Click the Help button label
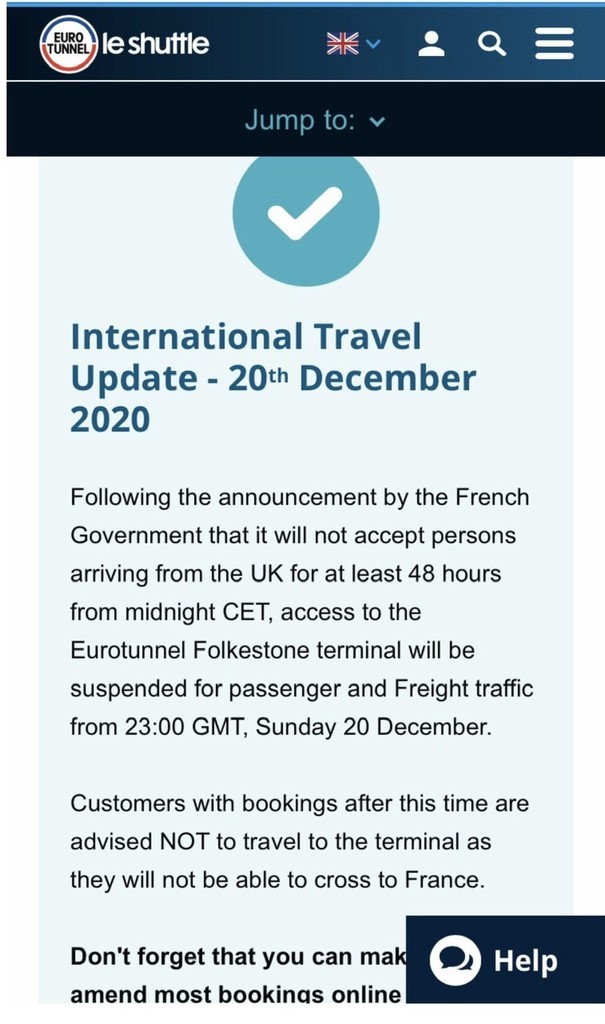 526,961
